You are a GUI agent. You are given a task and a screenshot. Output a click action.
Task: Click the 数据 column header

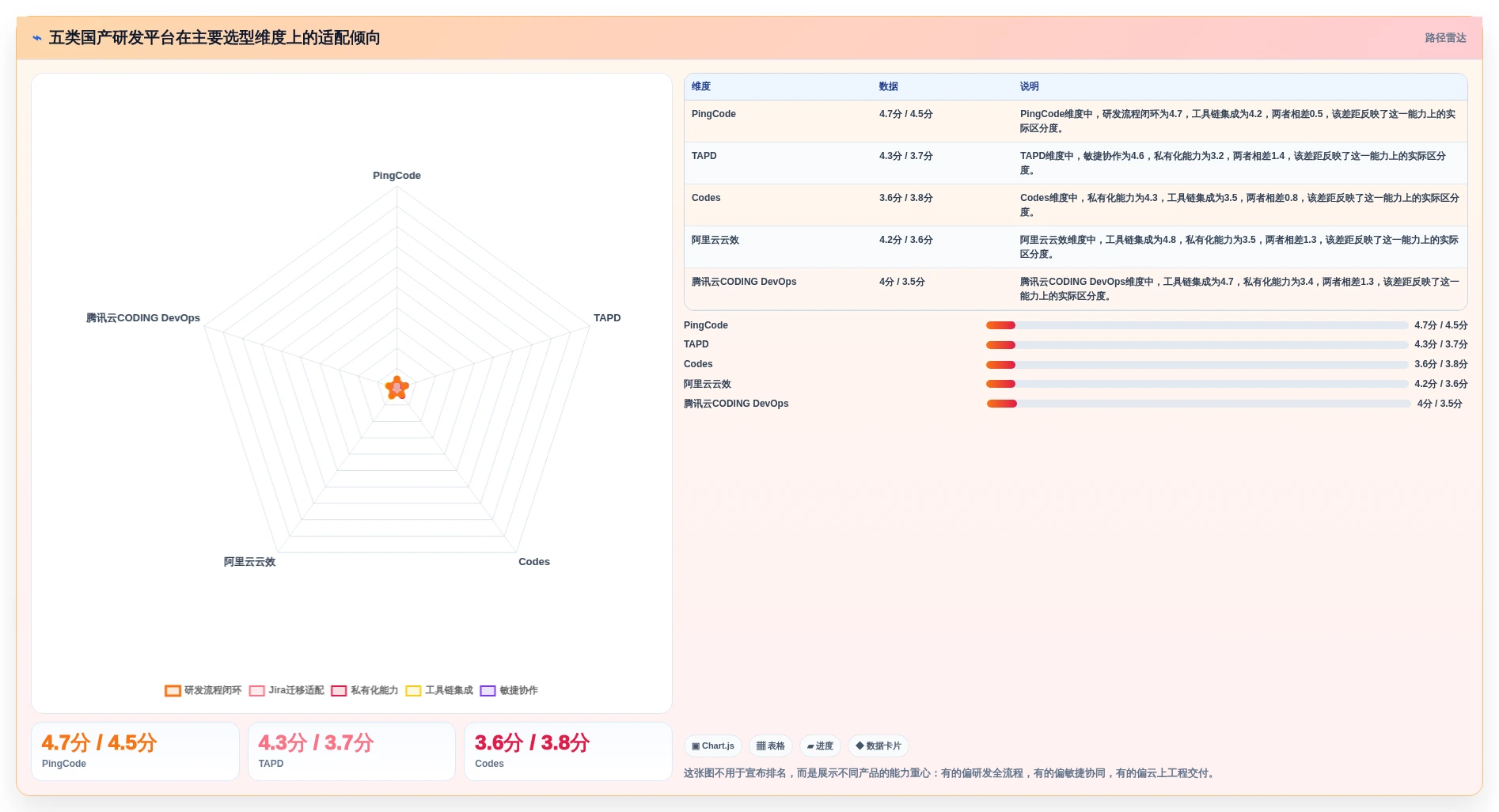[x=889, y=87]
